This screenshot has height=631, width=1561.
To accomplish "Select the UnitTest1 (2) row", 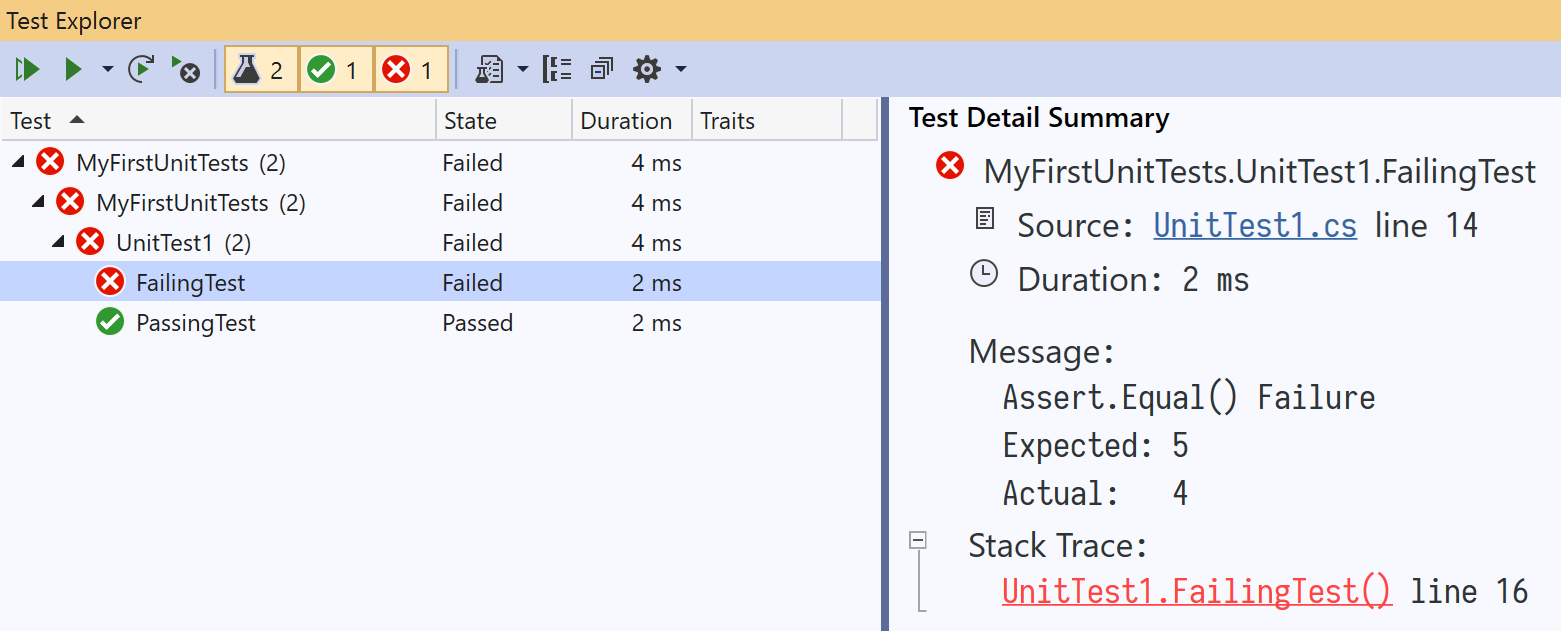I will (x=440, y=242).
